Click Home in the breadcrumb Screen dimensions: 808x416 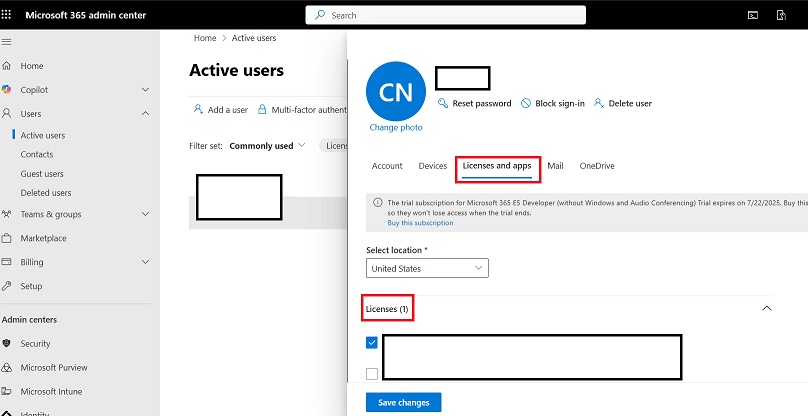[x=205, y=38]
